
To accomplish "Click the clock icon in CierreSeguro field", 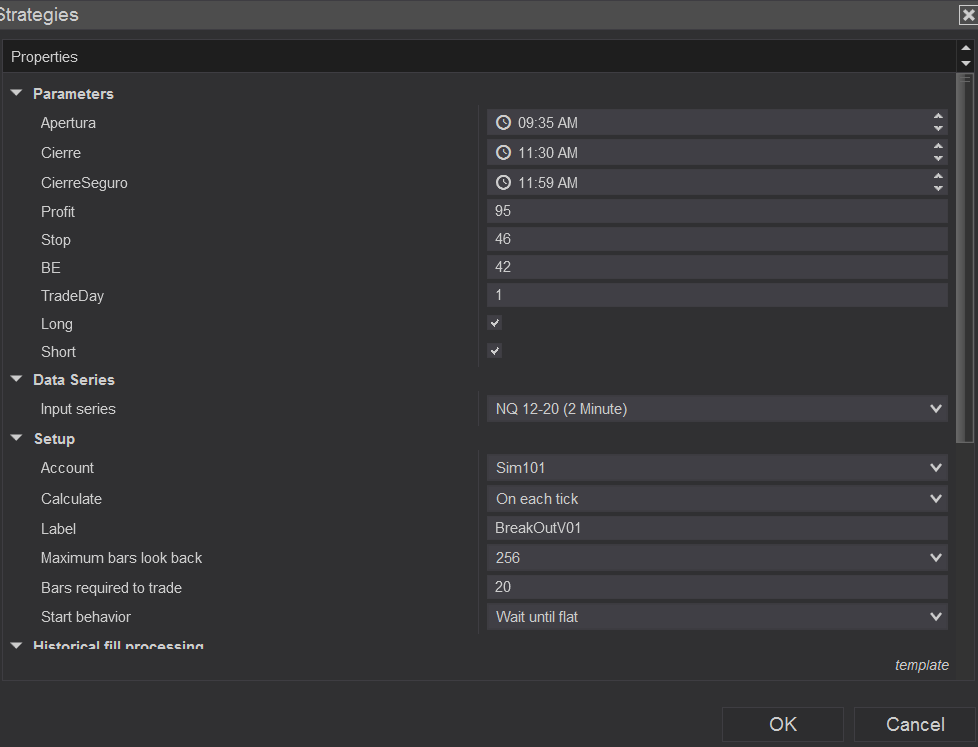I will click(x=504, y=183).
